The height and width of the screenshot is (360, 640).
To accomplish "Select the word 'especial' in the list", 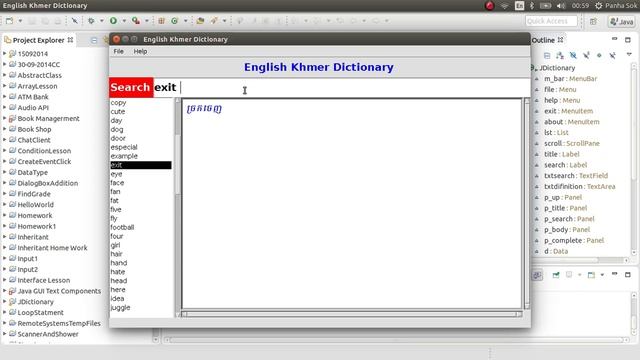I will click(x=124, y=147).
